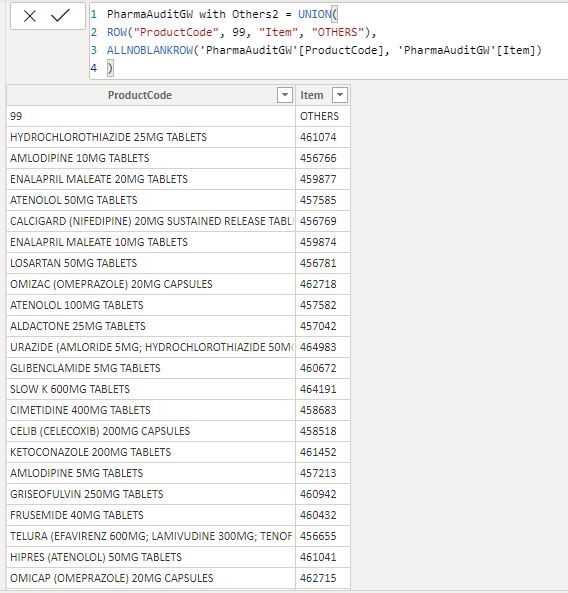Select item cell 458518
The height and width of the screenshot is (593, 568).
pyautogui.click(x=323, y=431)
